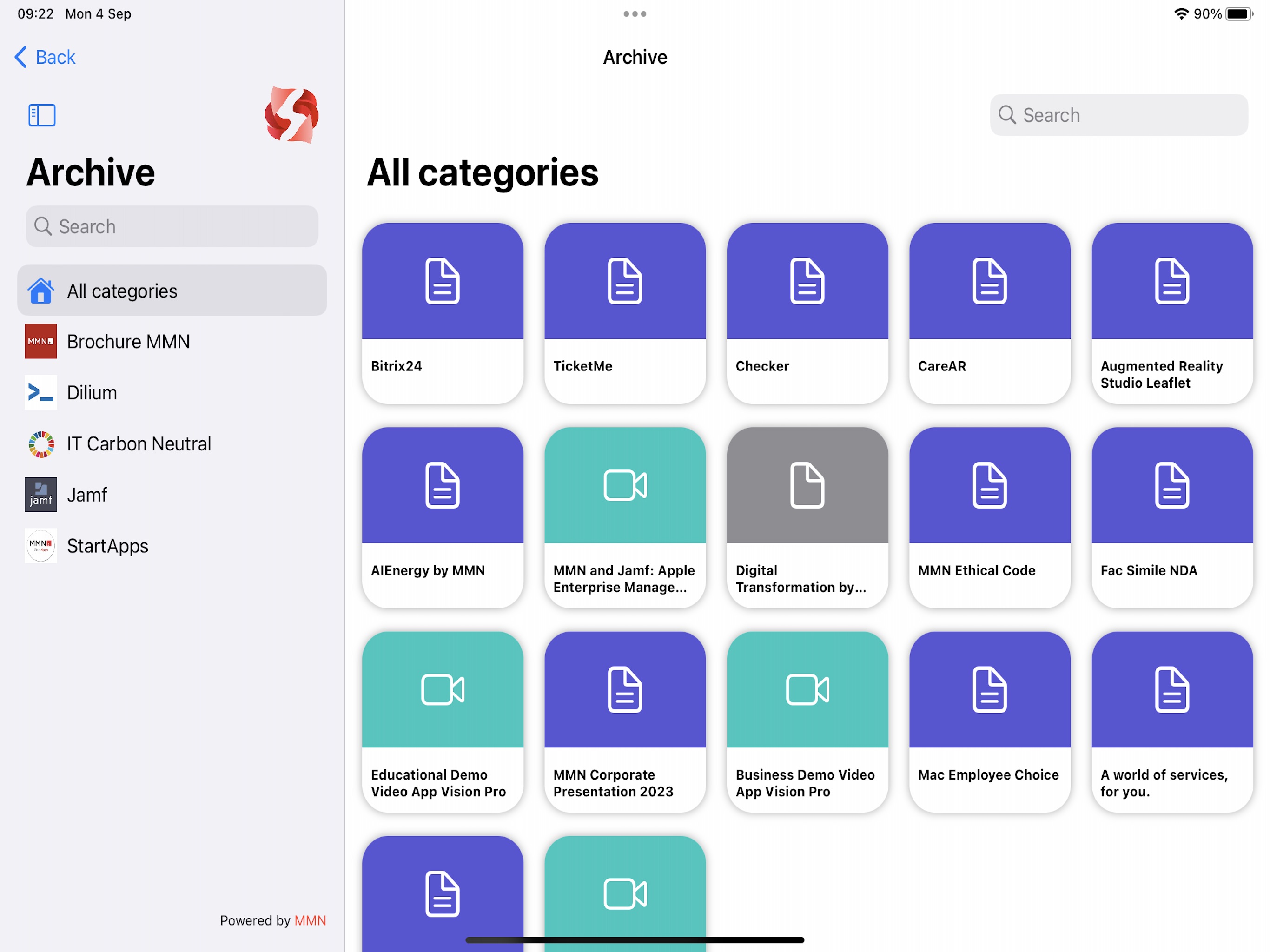This screenshot has height=952, width=1270.
Task: Tap the Search field in main area
Action: 1118,114
